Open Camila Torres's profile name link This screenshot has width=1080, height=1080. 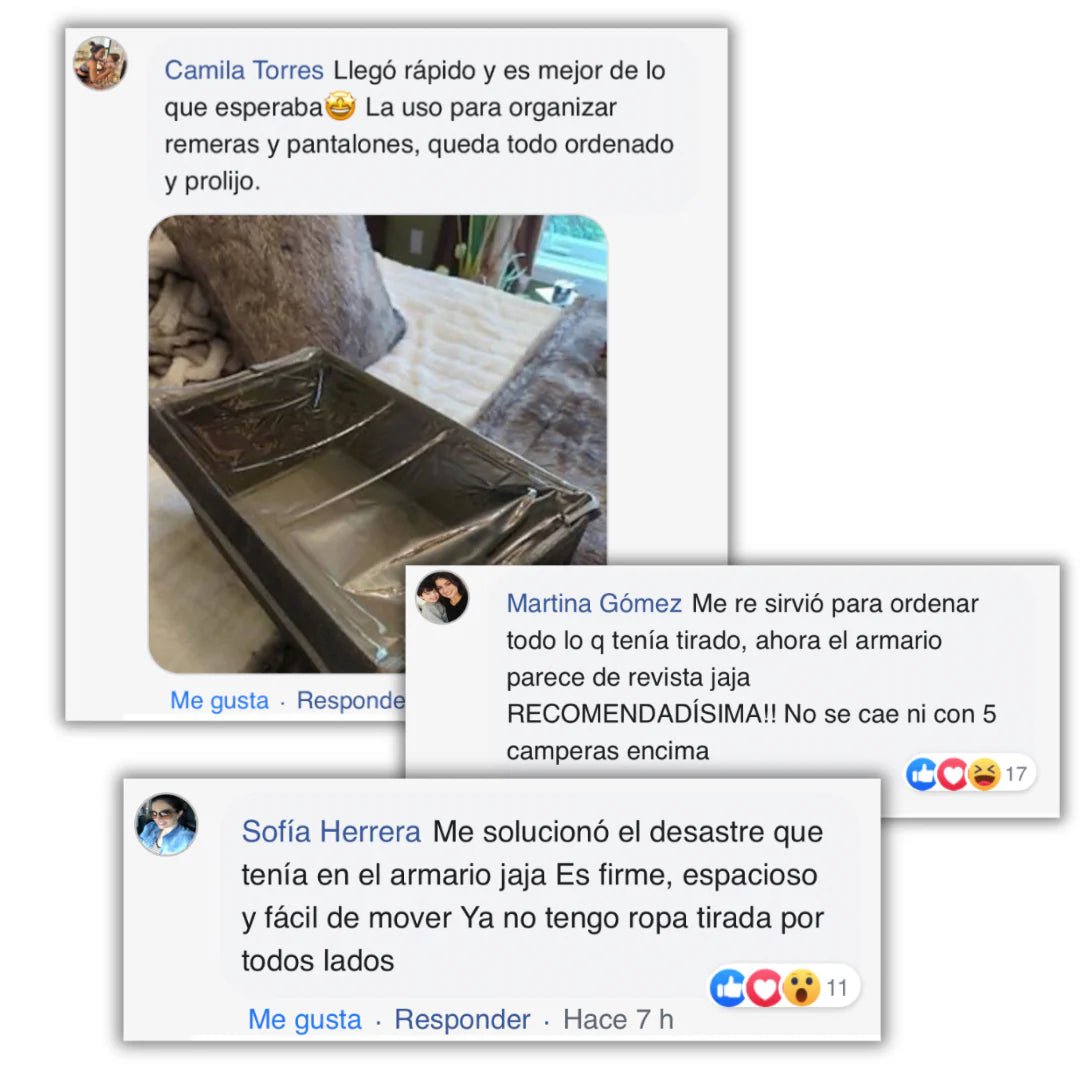pos(244,70)
